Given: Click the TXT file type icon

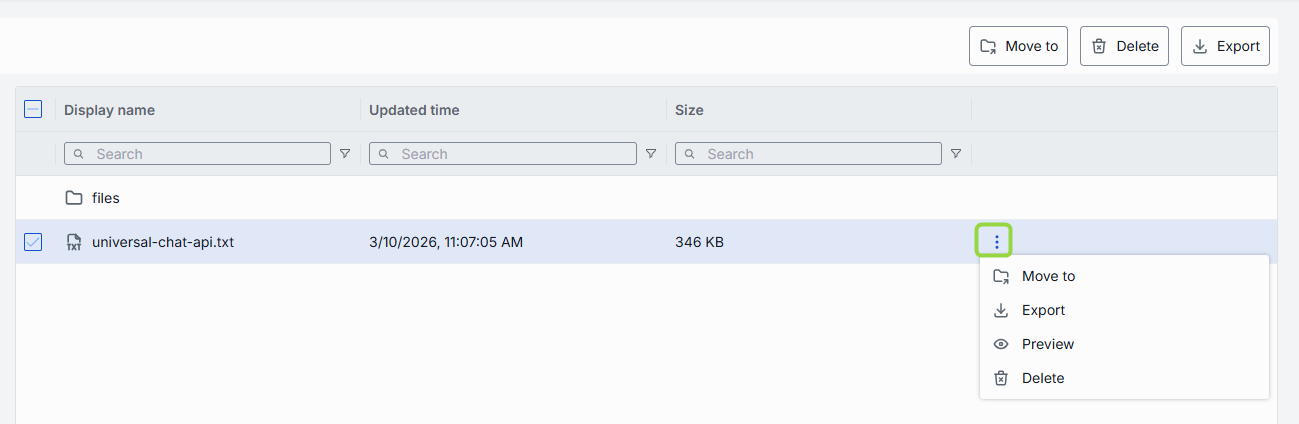Looking at the screenshot, I should [x=74, y=242].
